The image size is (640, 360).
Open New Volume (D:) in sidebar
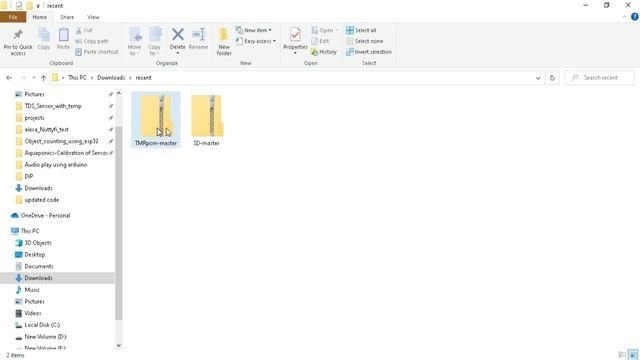coord(45,337)
